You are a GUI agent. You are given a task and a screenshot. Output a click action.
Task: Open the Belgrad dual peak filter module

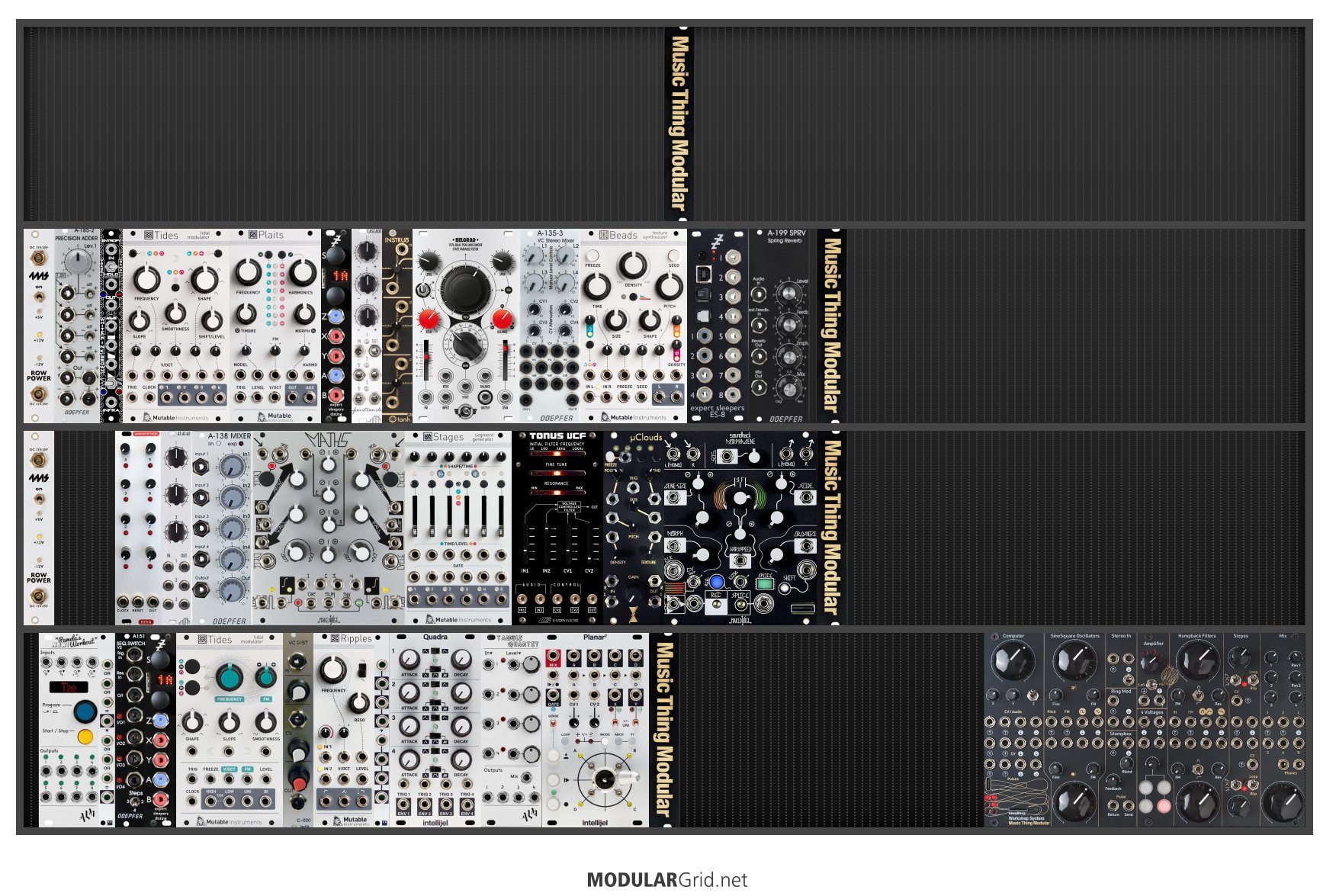pyautogui.click(x=466, y=326)
